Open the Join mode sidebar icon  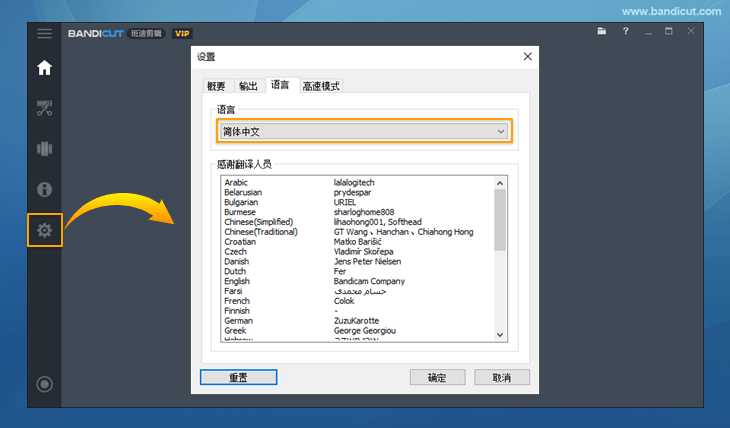(45, 149)
